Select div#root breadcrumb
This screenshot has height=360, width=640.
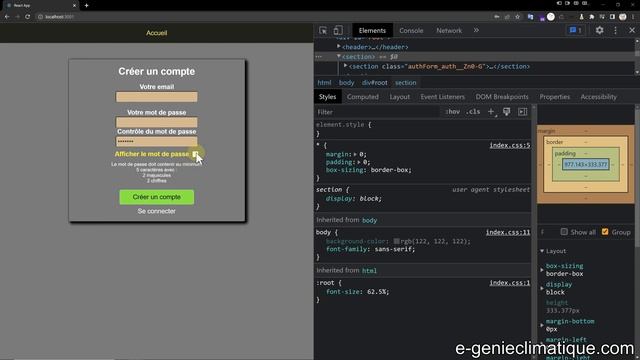374,82
